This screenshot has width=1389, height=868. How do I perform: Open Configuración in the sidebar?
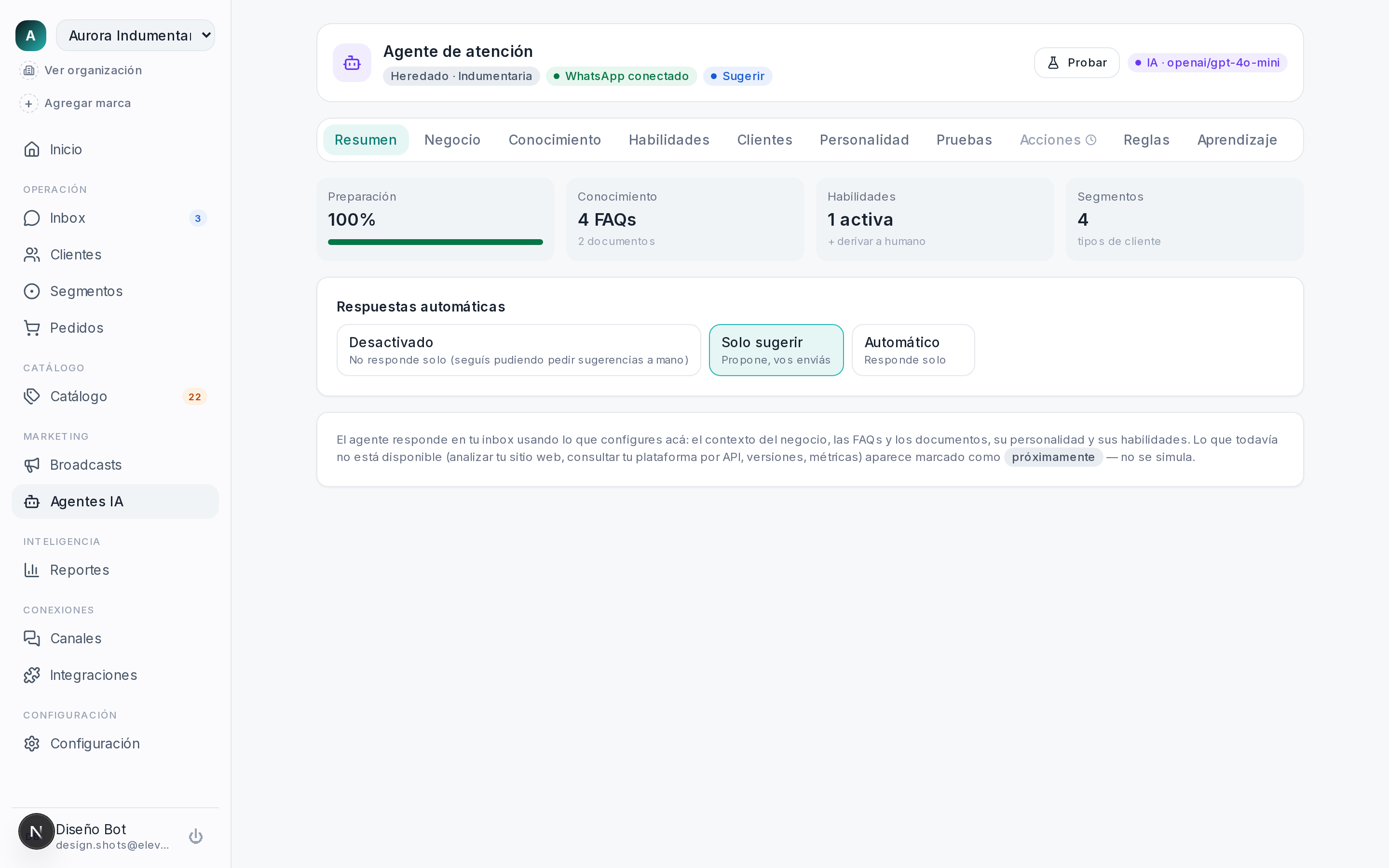point(115,744)
